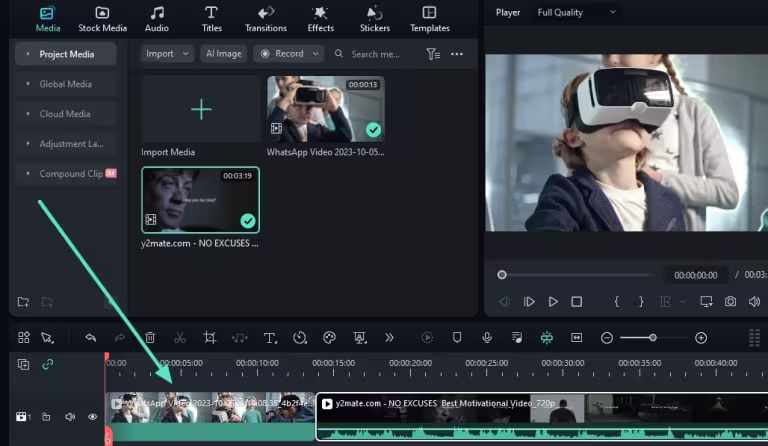
Task: Click the Import Media plus tile
Action: [x=201, y=109]
